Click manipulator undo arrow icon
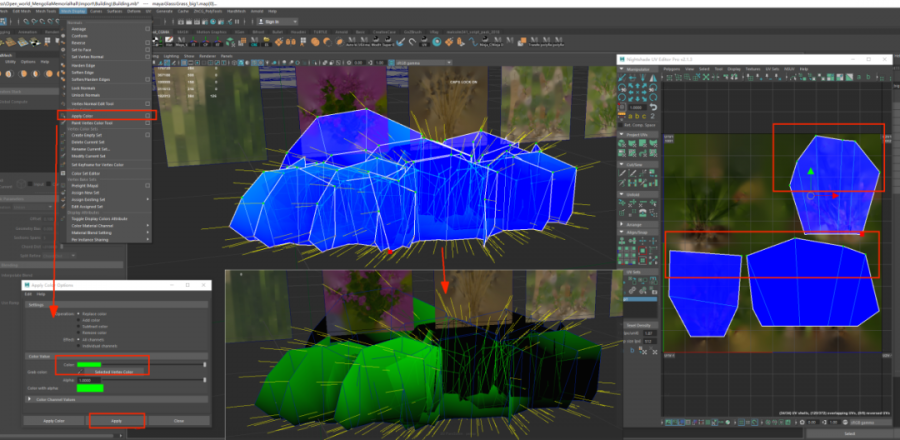 654,108
